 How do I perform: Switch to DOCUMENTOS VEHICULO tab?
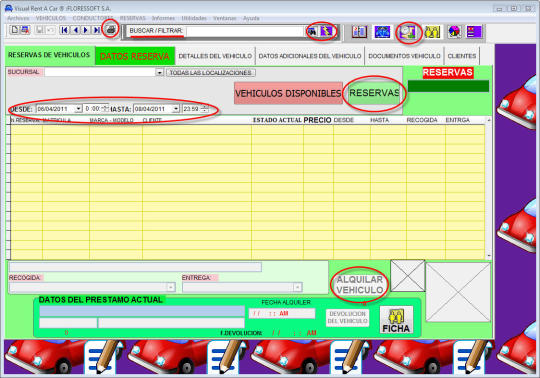[x=404, y=56]
